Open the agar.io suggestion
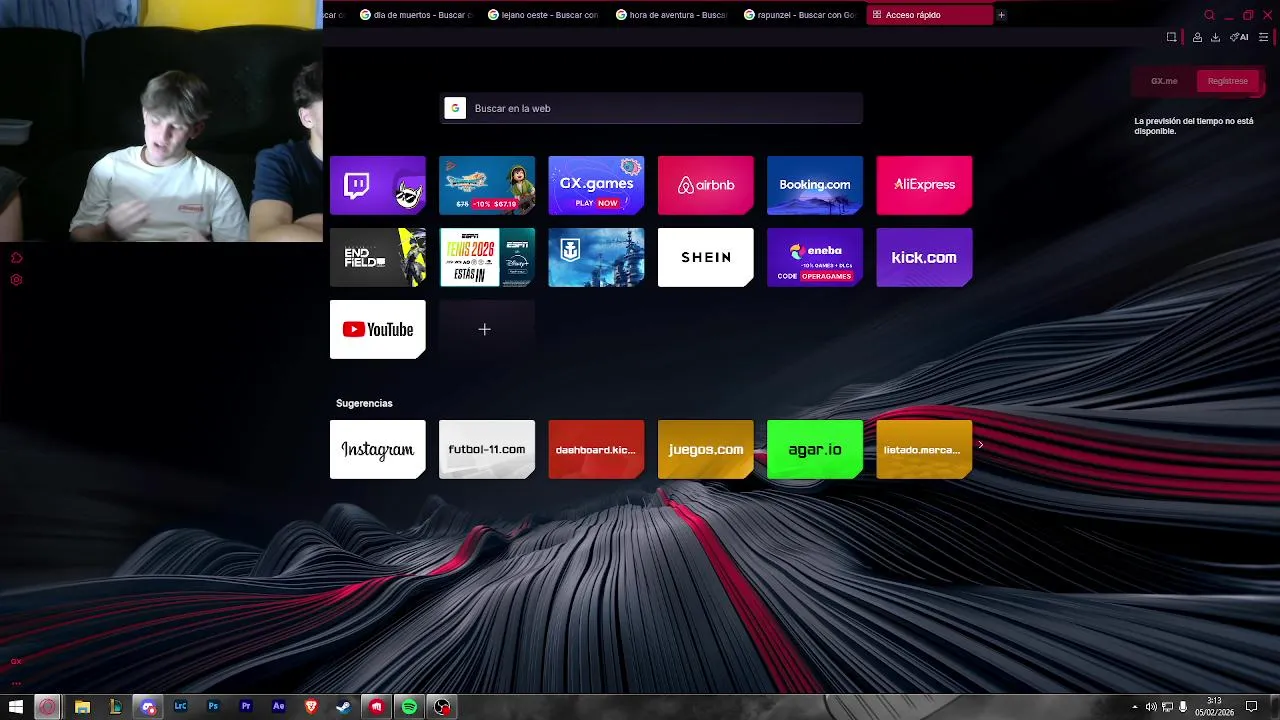The image size is (1280, 720). tap(815, 449)
